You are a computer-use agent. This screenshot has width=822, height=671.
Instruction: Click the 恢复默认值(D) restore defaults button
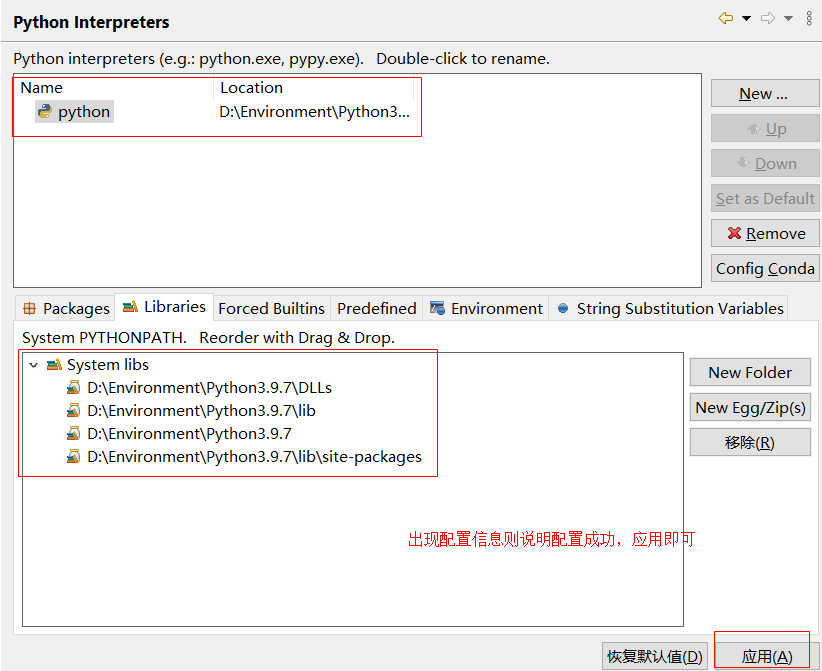[654, 656]
